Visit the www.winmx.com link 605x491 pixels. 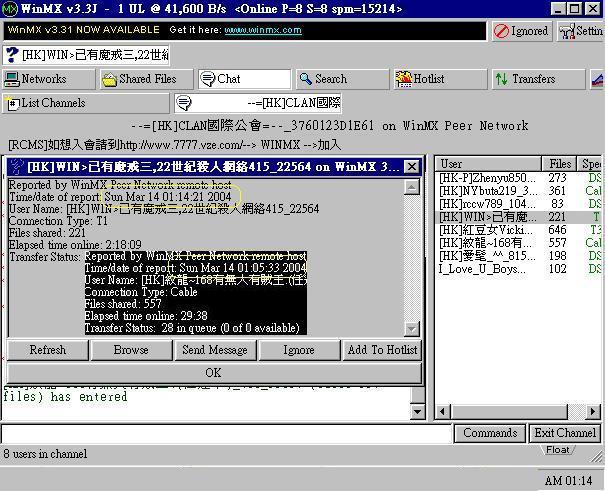pos(263,30)
